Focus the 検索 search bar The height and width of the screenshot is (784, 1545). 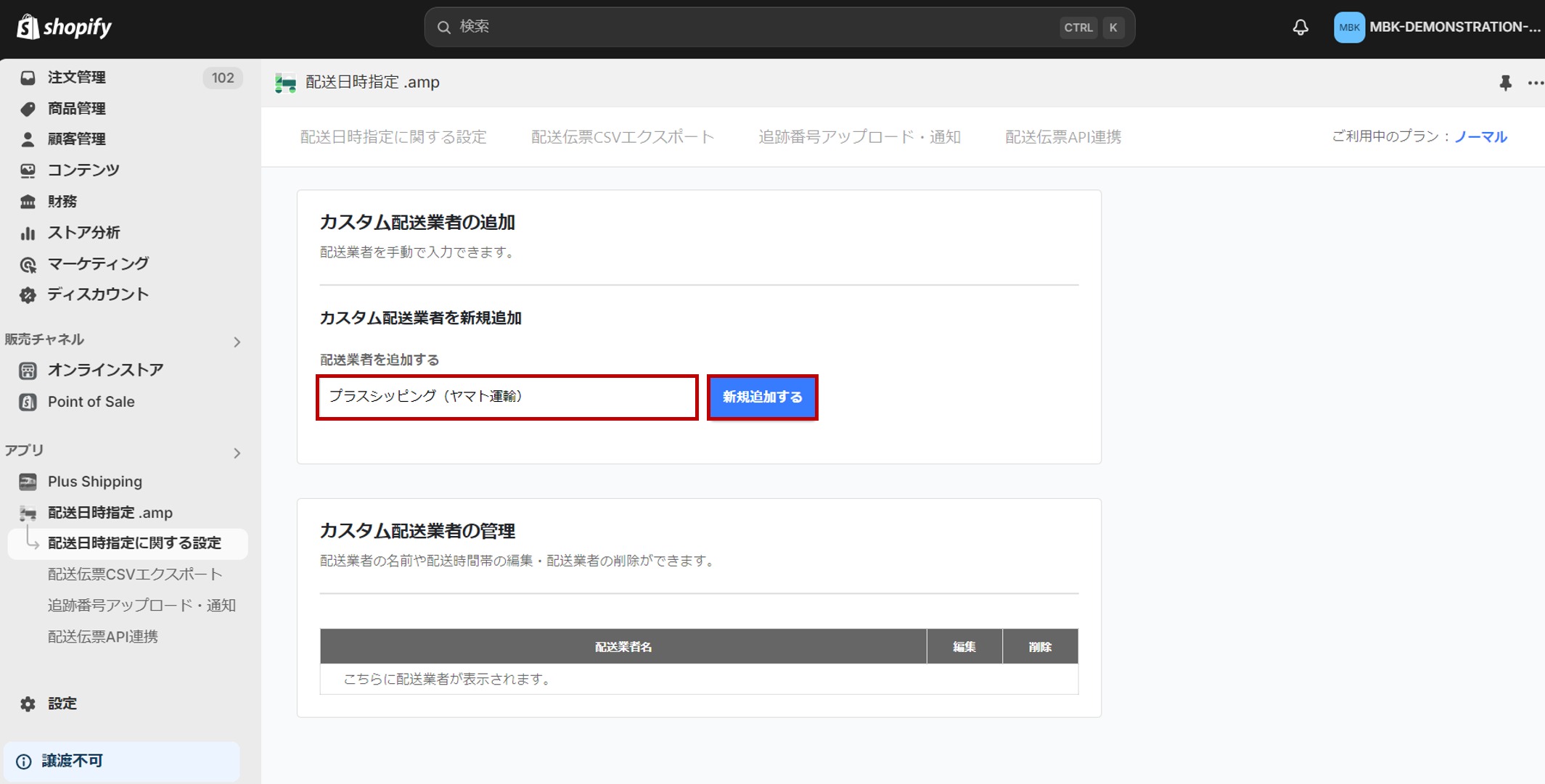(x=755, y=28)
